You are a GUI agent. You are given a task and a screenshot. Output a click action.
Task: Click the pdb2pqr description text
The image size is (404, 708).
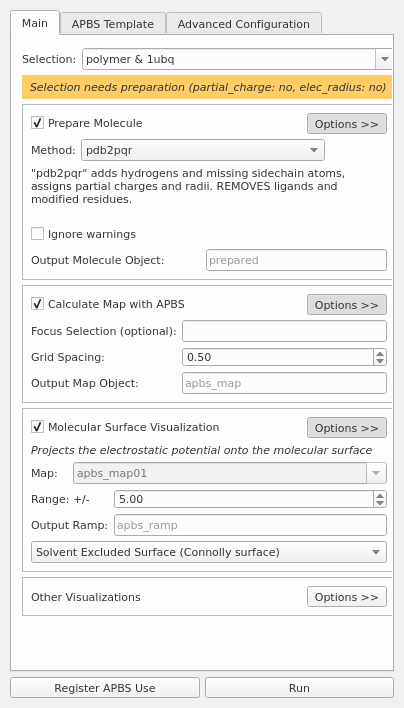point(188,186)
